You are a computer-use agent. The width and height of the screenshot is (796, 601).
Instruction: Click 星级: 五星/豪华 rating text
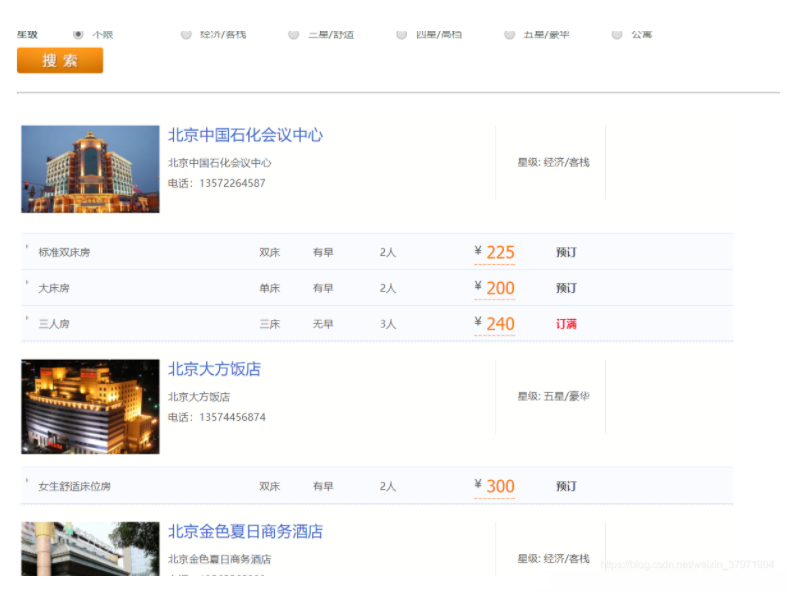tap(553, 396)
